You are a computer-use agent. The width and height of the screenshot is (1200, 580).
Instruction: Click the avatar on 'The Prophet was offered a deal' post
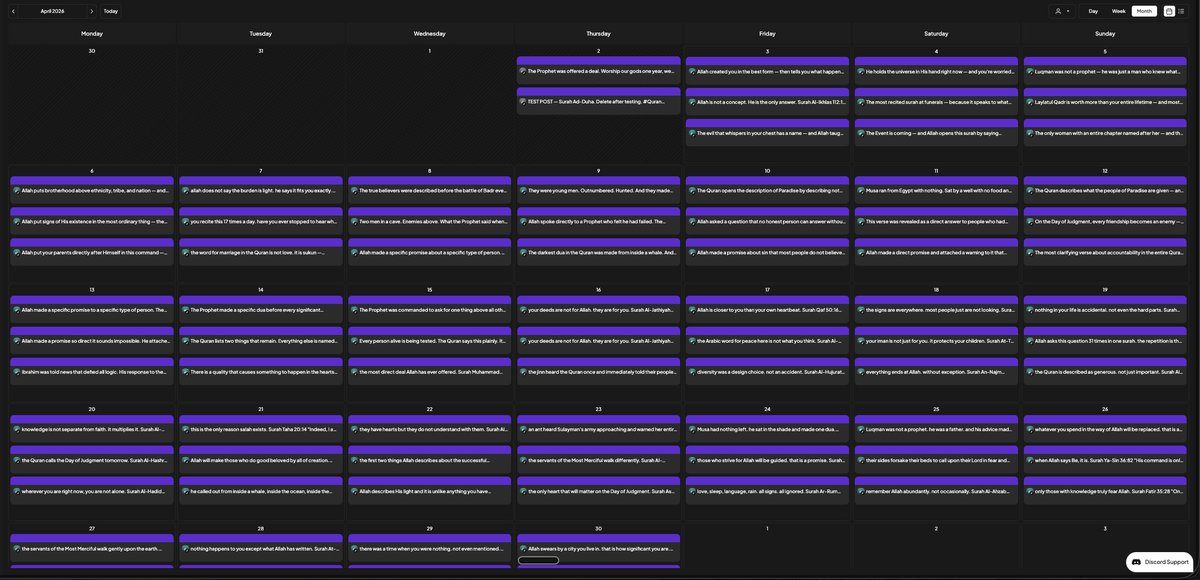523,71
